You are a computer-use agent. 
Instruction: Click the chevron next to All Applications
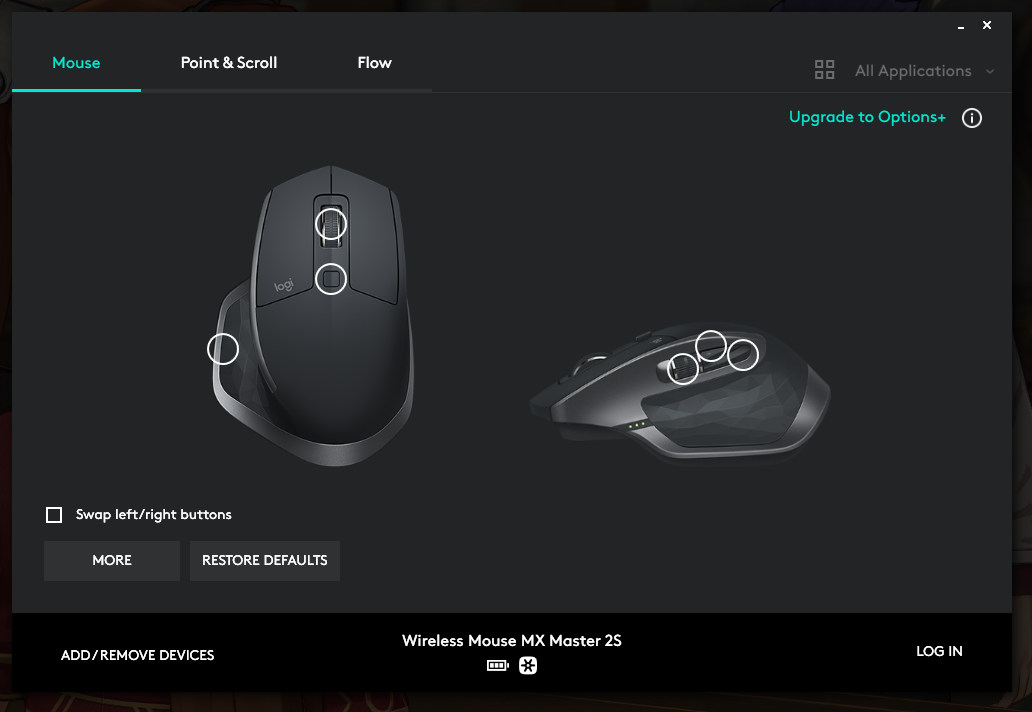point(989,71)
